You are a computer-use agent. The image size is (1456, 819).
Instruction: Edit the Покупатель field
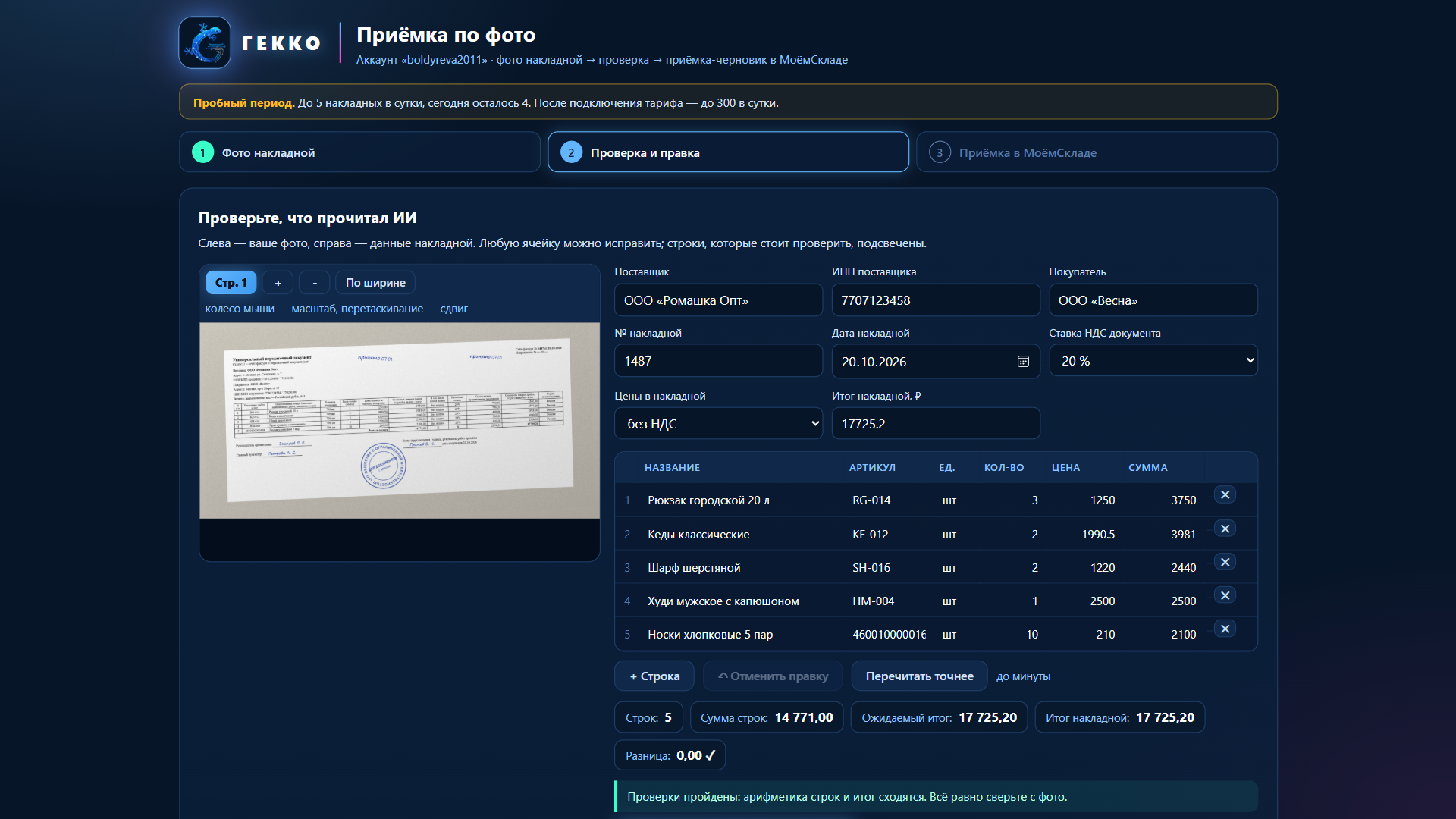pos(1153,300)
